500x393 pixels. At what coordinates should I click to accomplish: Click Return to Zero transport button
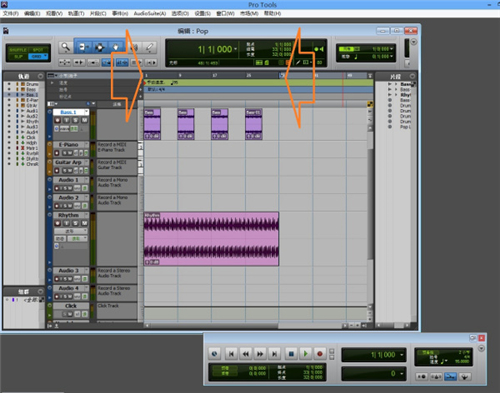tap(231, 354)
